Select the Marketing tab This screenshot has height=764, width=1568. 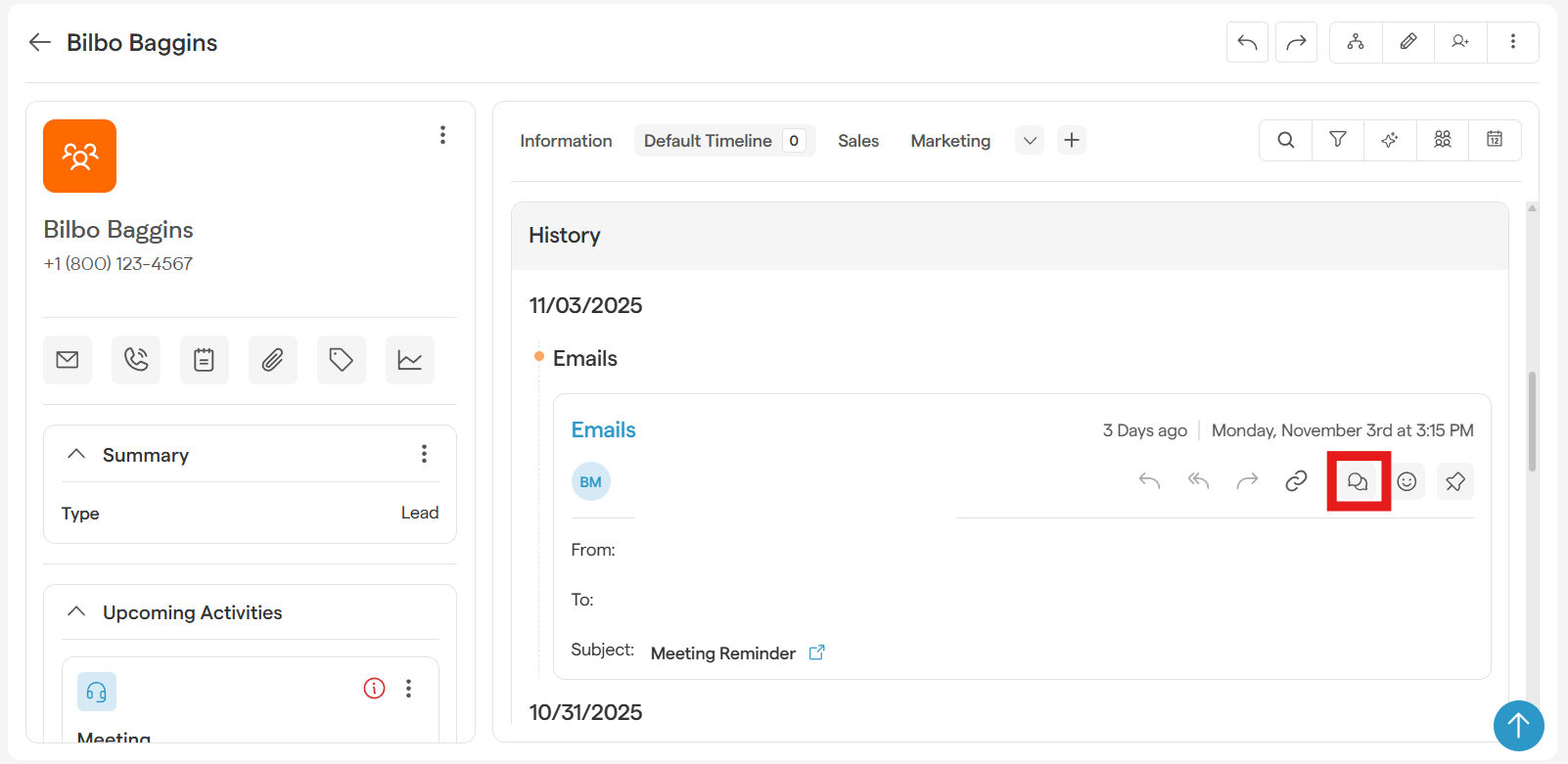click(949, 141)
